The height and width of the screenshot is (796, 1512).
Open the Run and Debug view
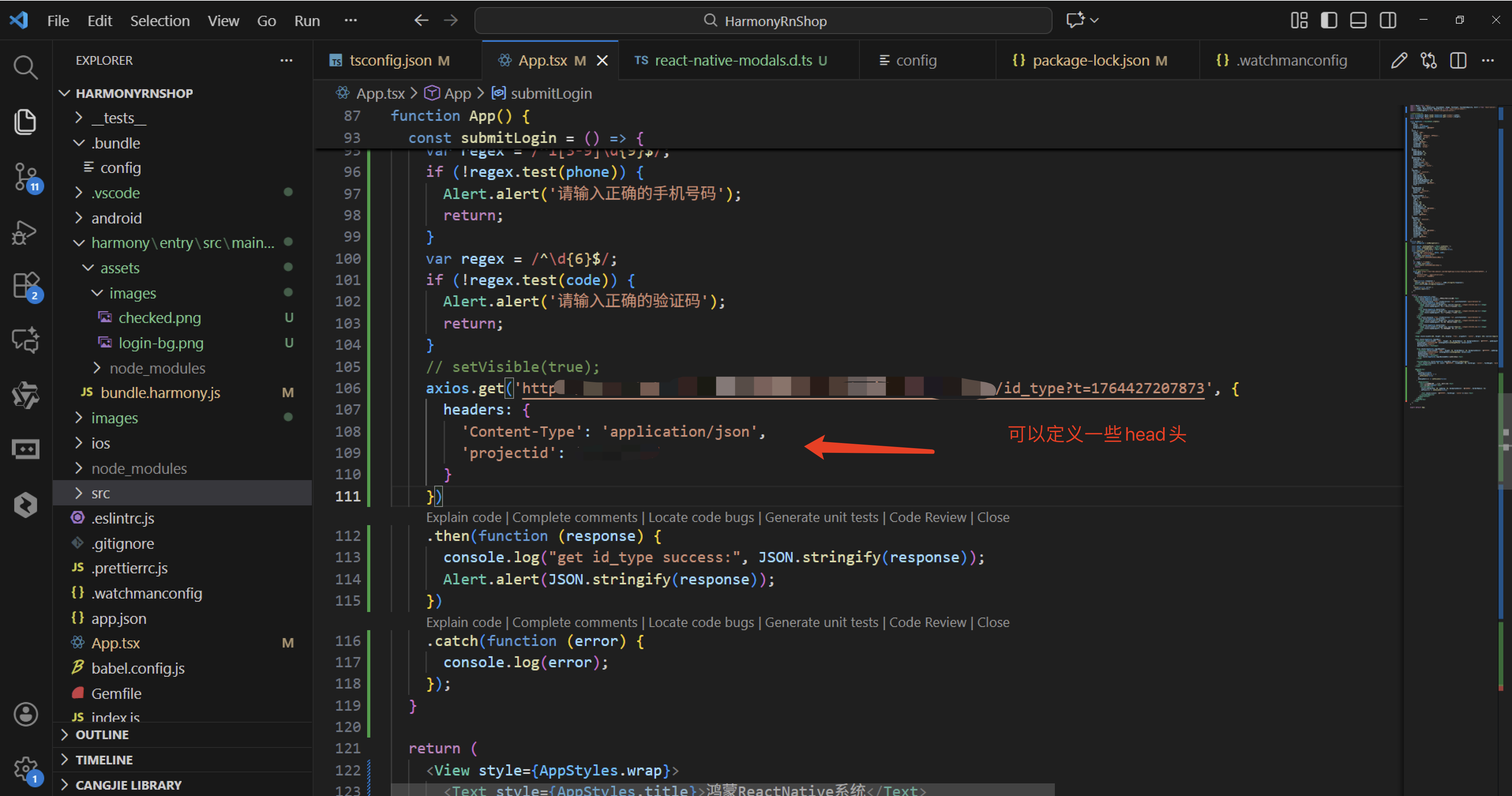(25, 233)
